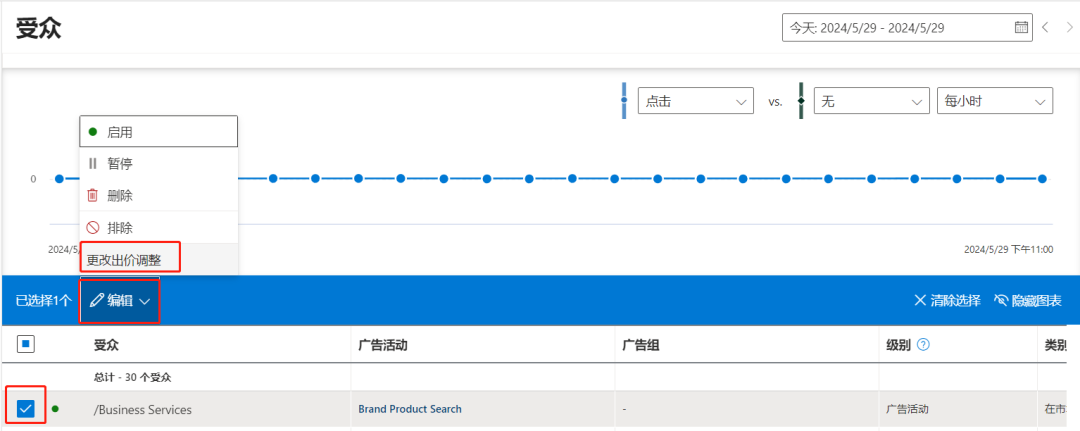The width and height of the screenshot is (1080, 431).
Task: Tick the /Business Services row checkbox
Action: pos(25,409)
